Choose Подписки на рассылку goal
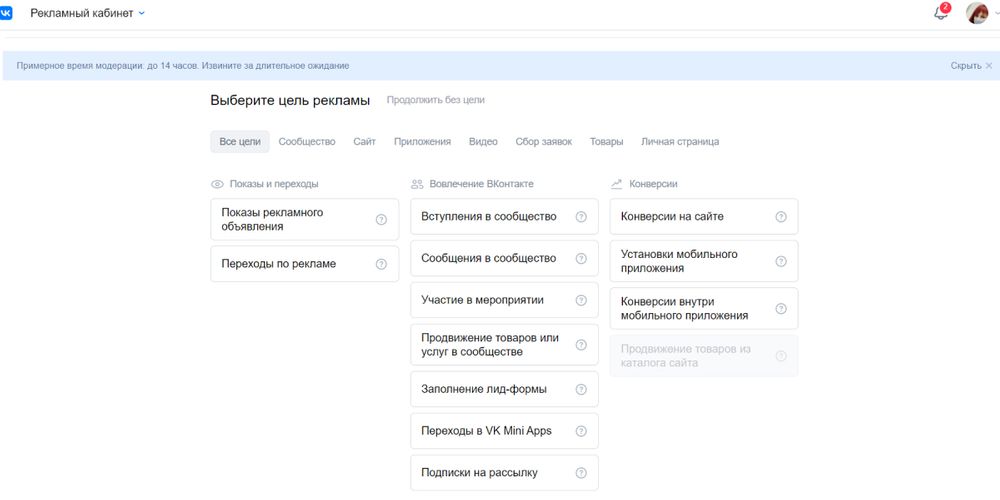 coord(504,473)
